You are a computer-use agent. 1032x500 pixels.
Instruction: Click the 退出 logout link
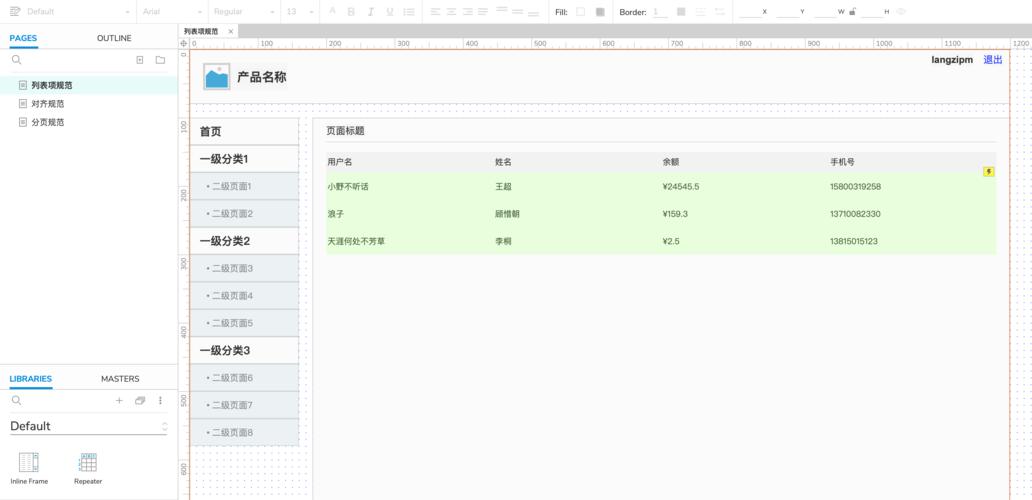tap(992, 60)
